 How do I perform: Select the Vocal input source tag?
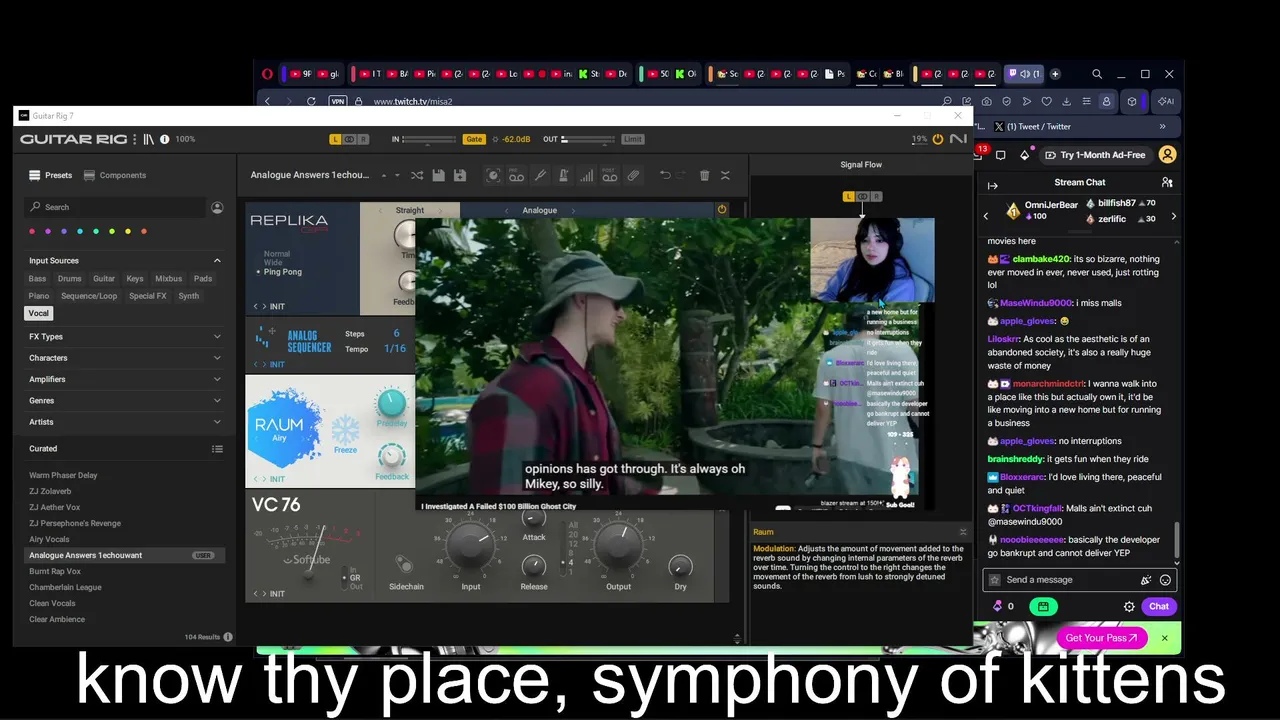(x=39, y=314)
